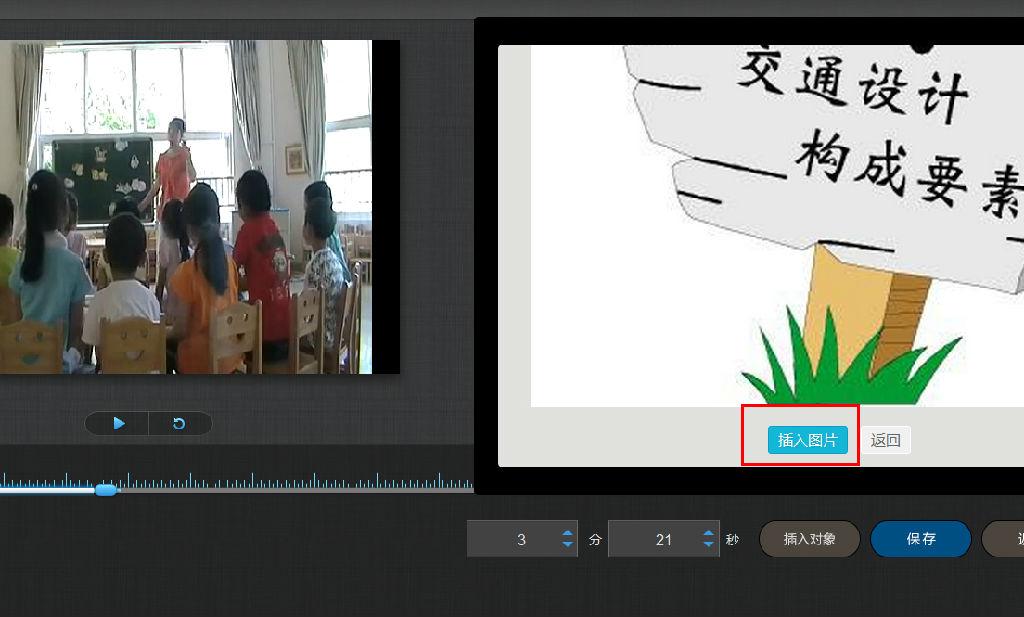Click the minutes input field showing 3
The image size is (1024, 617).
click(522, 539)
